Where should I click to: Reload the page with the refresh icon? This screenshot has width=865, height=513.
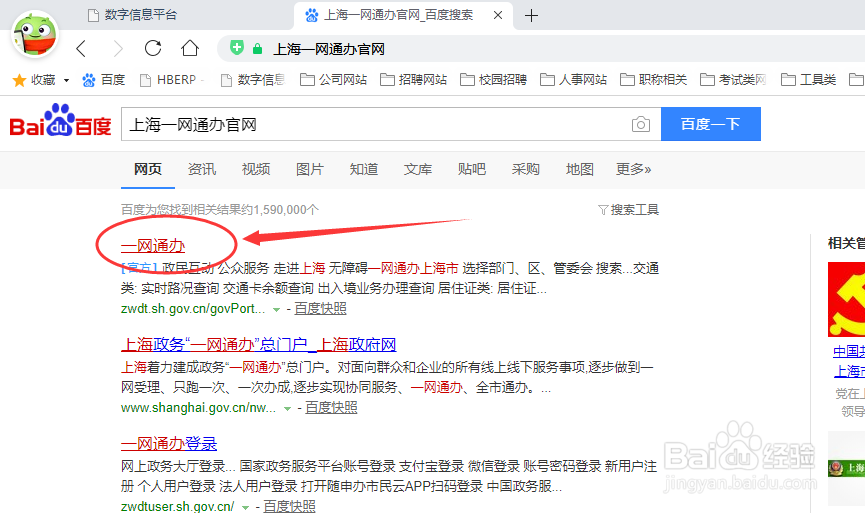[x=153, y=49]
